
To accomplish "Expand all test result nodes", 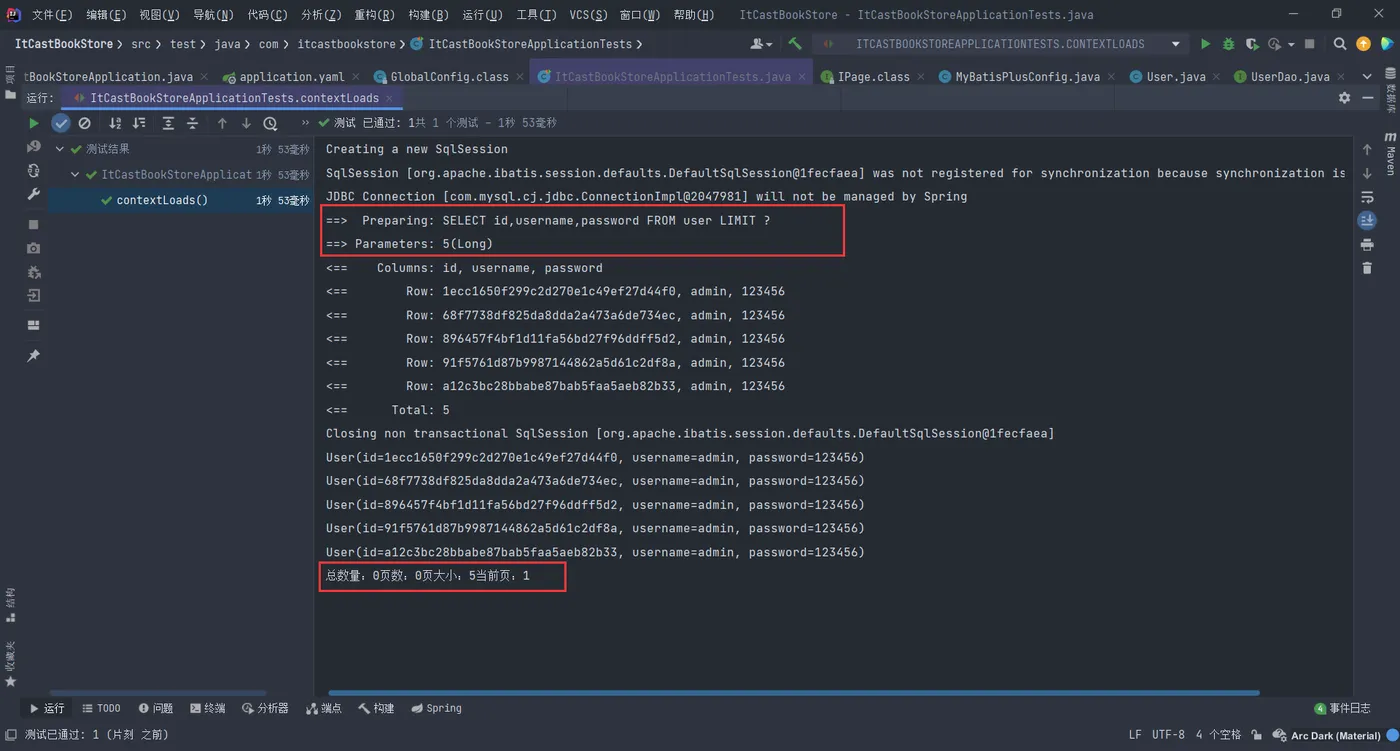I will click(168, 123).
